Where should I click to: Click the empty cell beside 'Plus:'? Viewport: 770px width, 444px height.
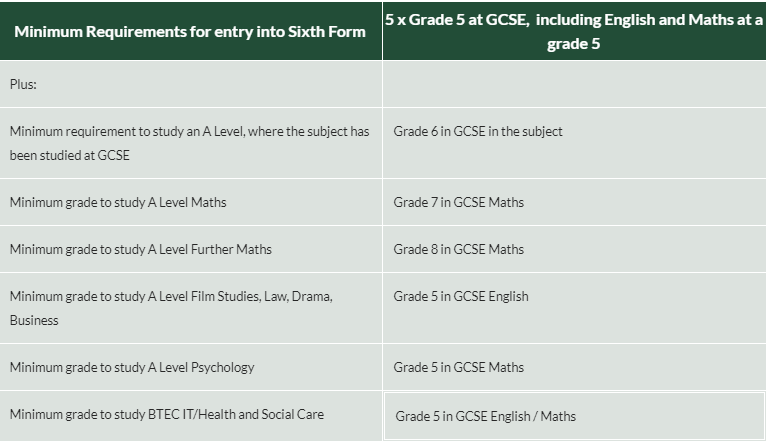pyautogui.click(x=574, y=84)
